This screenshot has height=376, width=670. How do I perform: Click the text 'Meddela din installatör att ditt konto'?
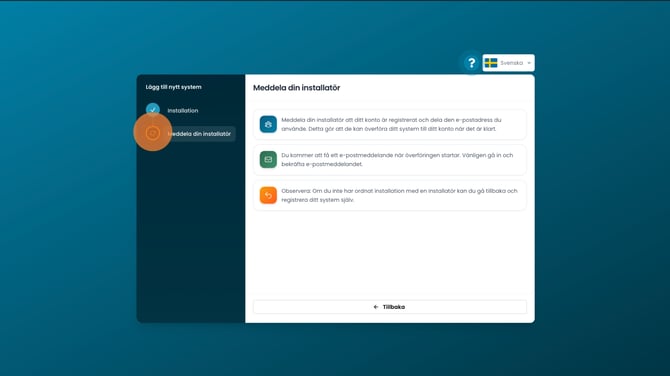coord(391,124)
